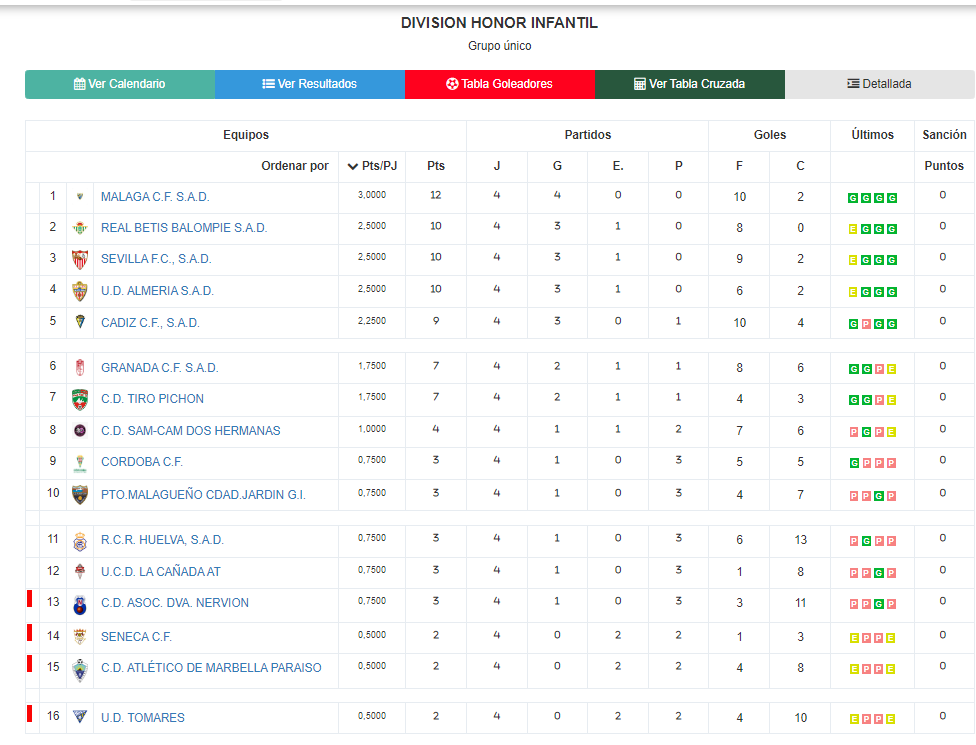Click the Cadiz C.F. crest icon
Viewport: 976px width, 745px height.
click(80, 322)
